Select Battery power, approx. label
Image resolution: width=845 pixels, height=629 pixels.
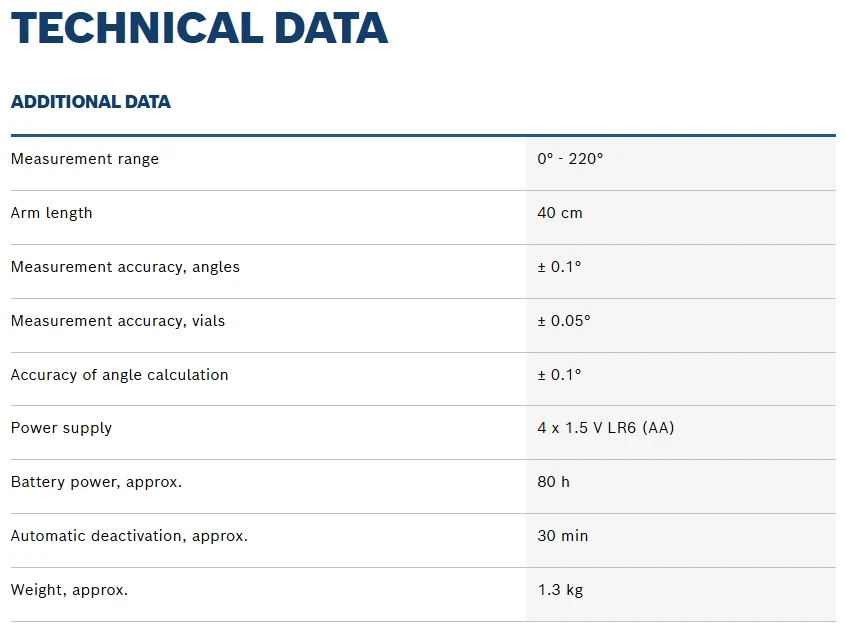point(96,482)
